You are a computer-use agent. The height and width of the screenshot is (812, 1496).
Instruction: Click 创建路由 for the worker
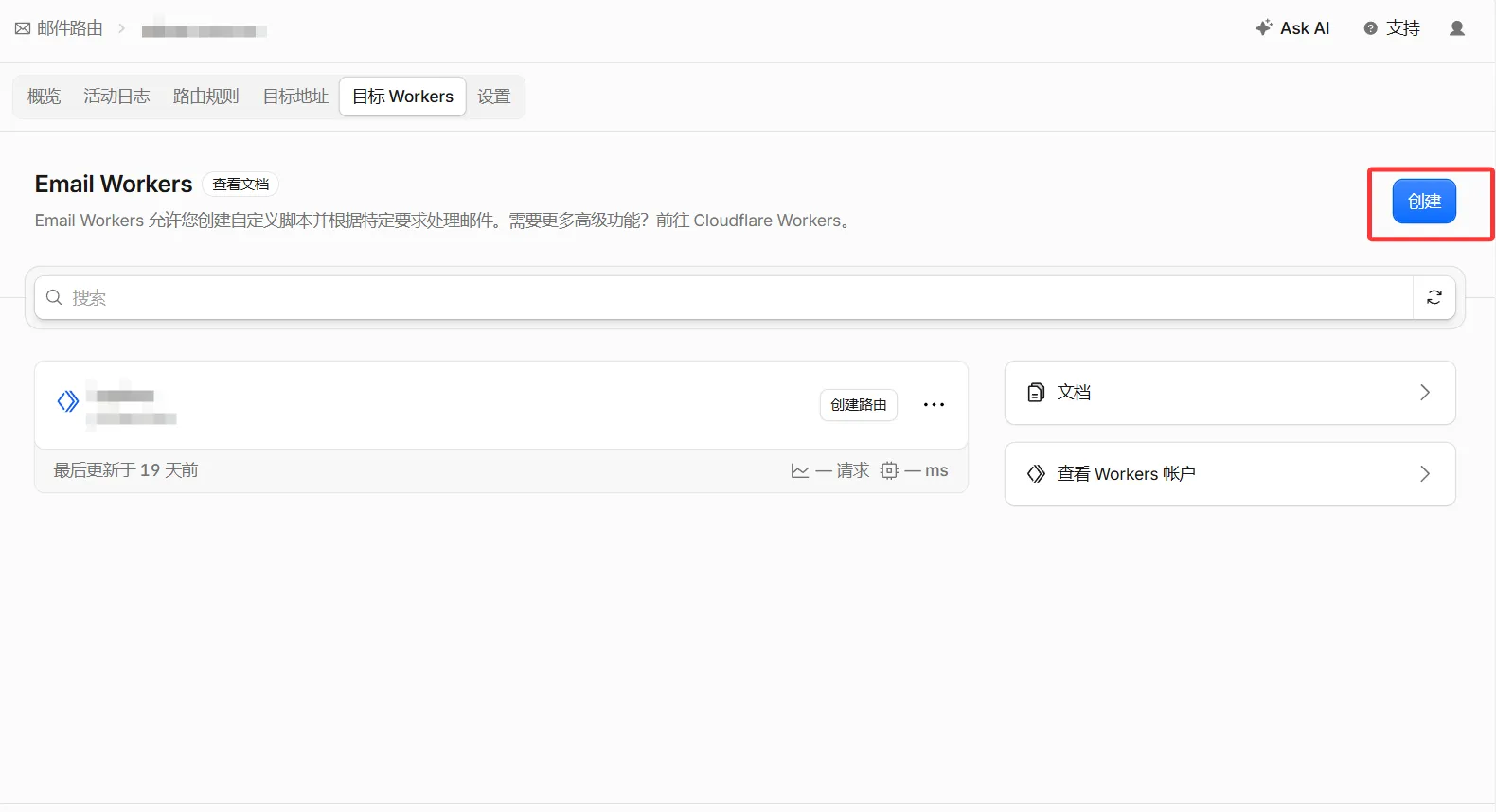[x=858, y=405]
